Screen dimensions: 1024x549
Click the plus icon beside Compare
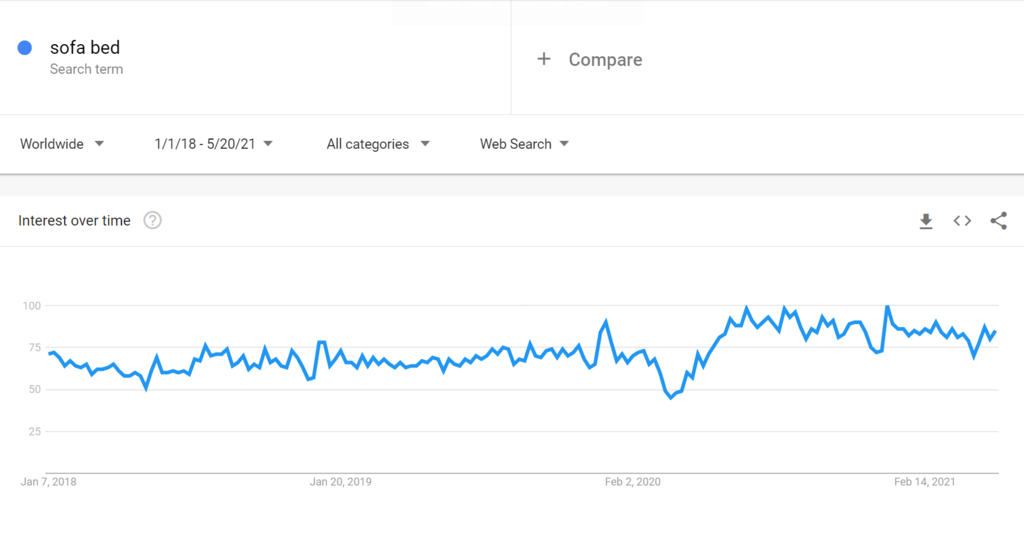pos(544,59)
